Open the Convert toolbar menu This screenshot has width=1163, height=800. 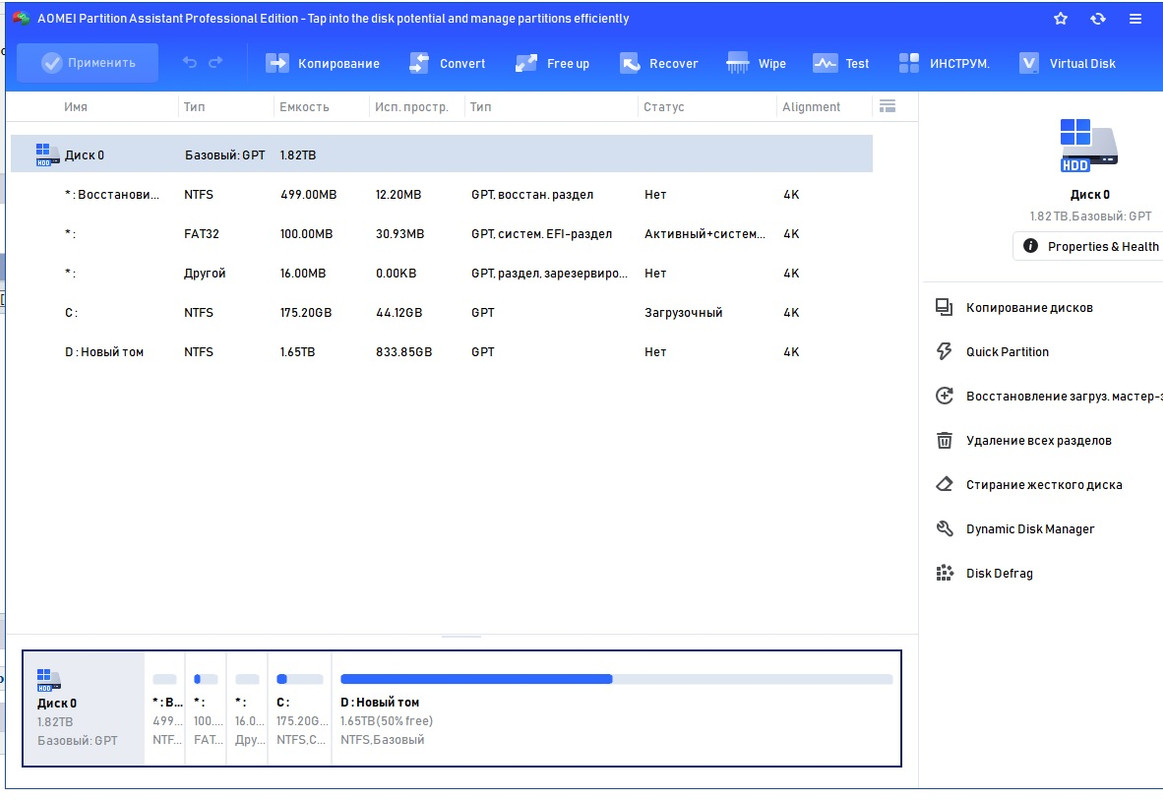[x=447, y=64]
